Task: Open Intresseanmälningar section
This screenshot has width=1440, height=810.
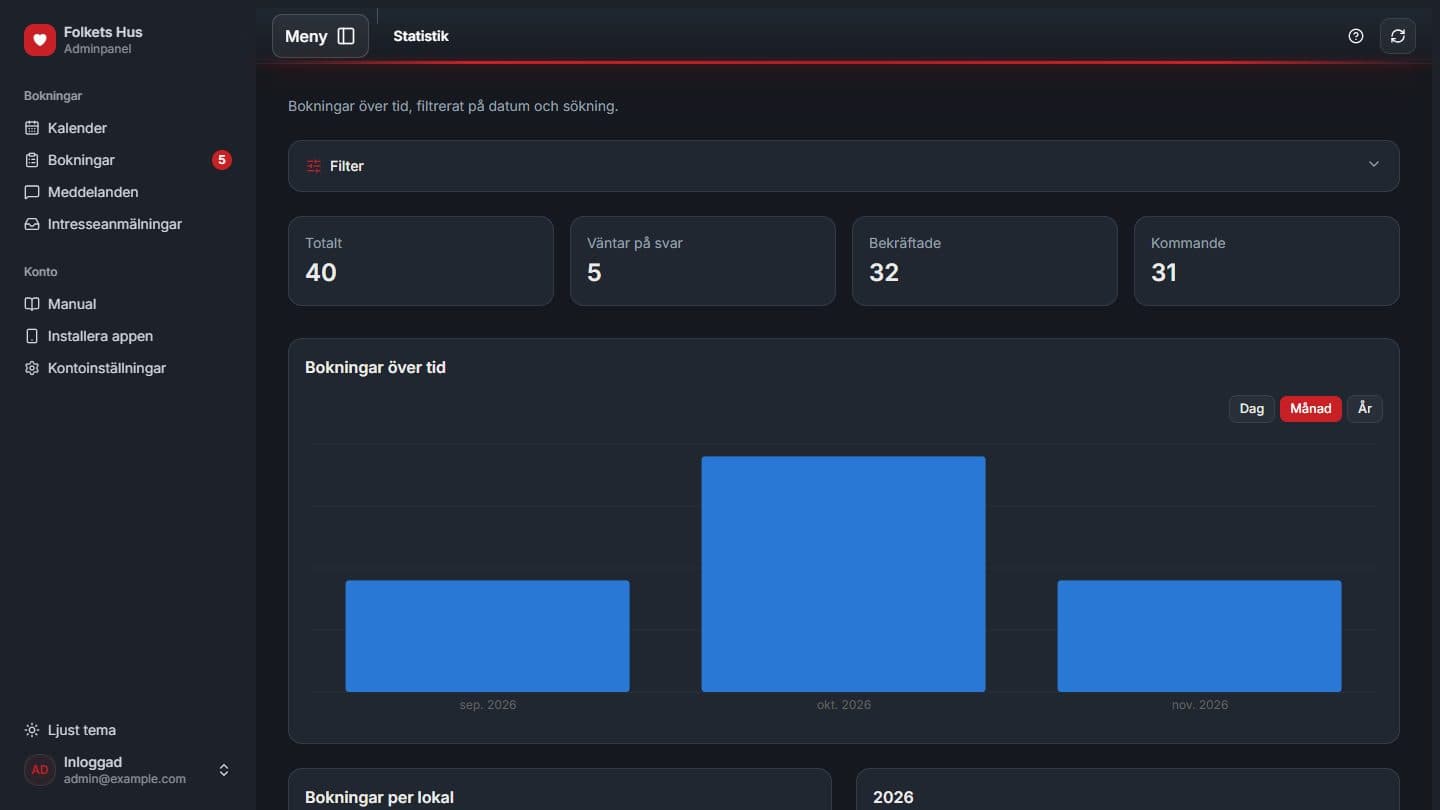Action: tap(128, 224)
